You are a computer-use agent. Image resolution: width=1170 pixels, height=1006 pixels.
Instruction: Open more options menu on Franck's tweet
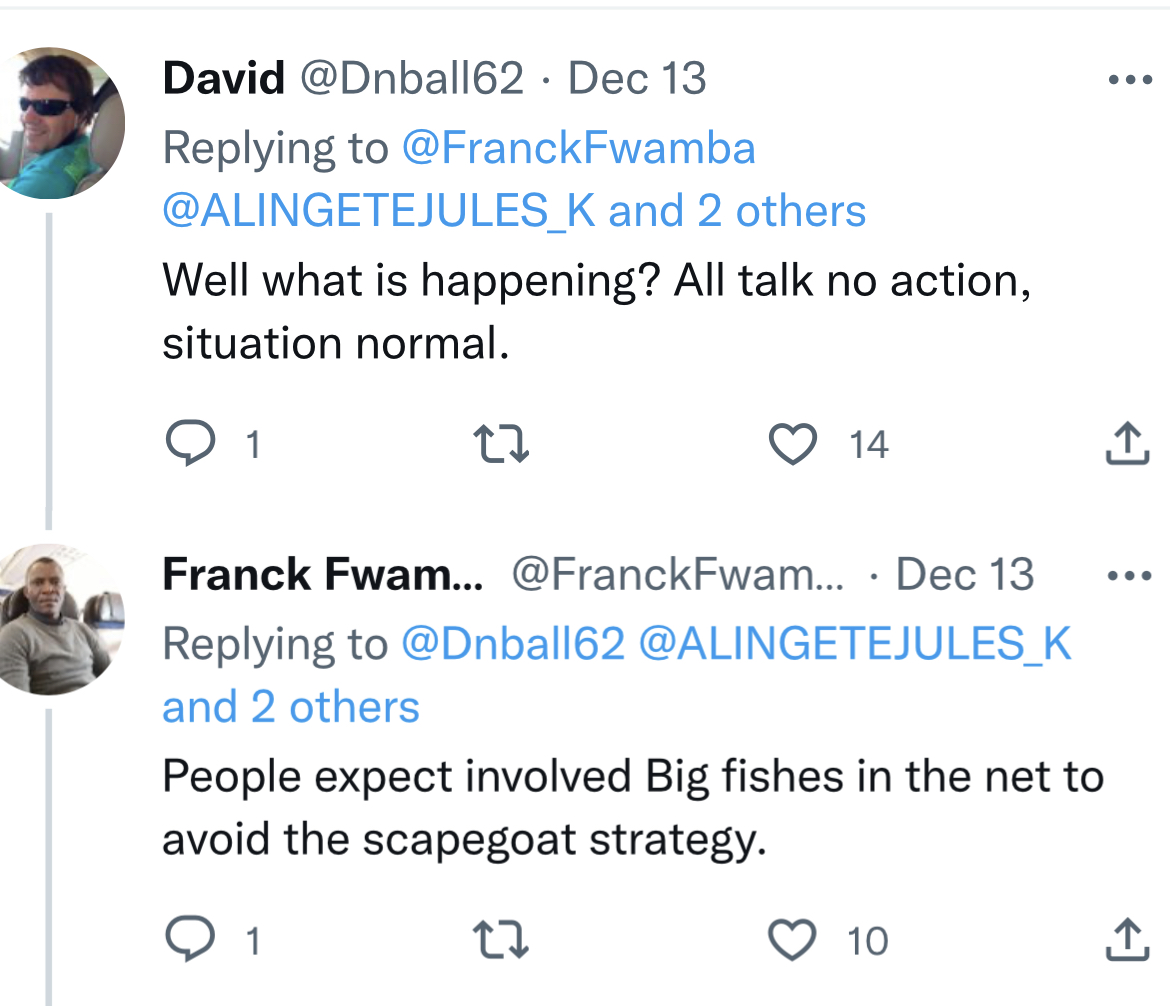click(1130, 575)
